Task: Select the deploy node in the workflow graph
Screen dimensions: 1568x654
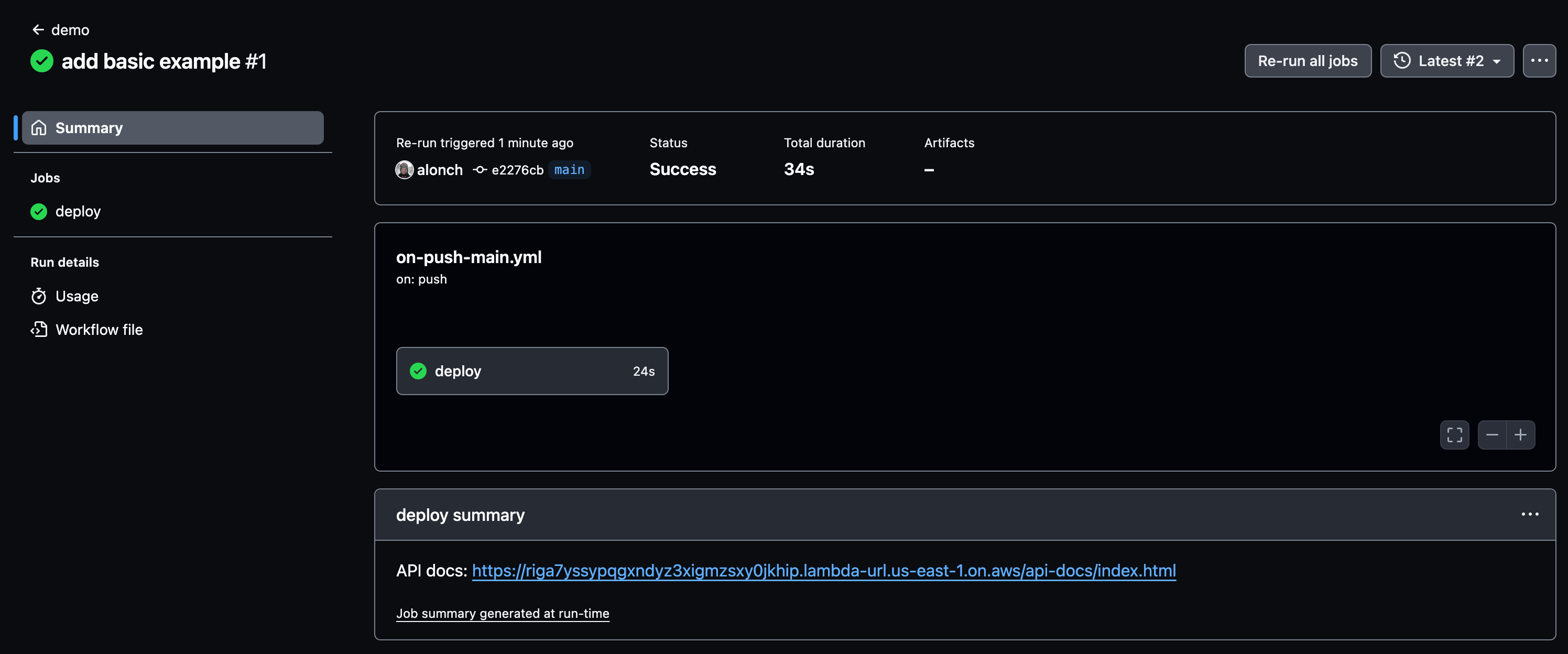Action: click(532, 371)
